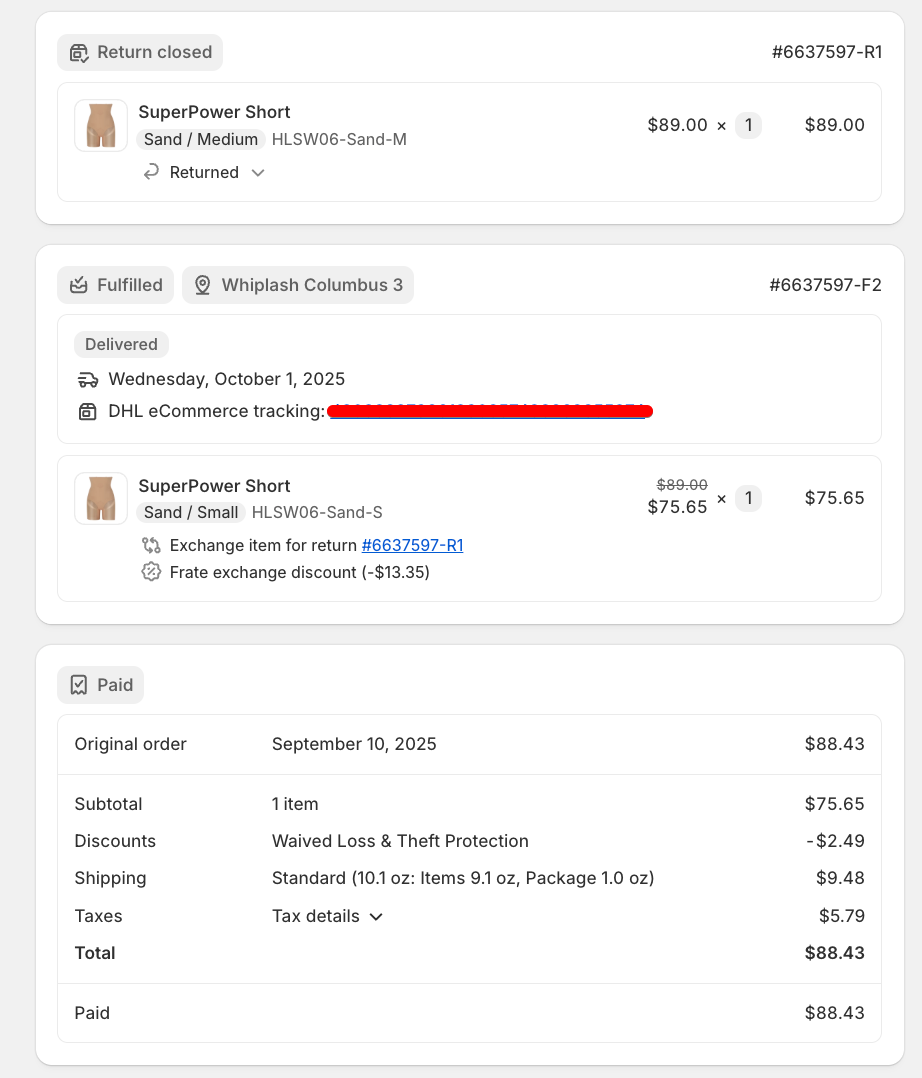Click the return arrow icon beside Returned
The height and width of the screenshot is (1078, 922).
[152, 172]
